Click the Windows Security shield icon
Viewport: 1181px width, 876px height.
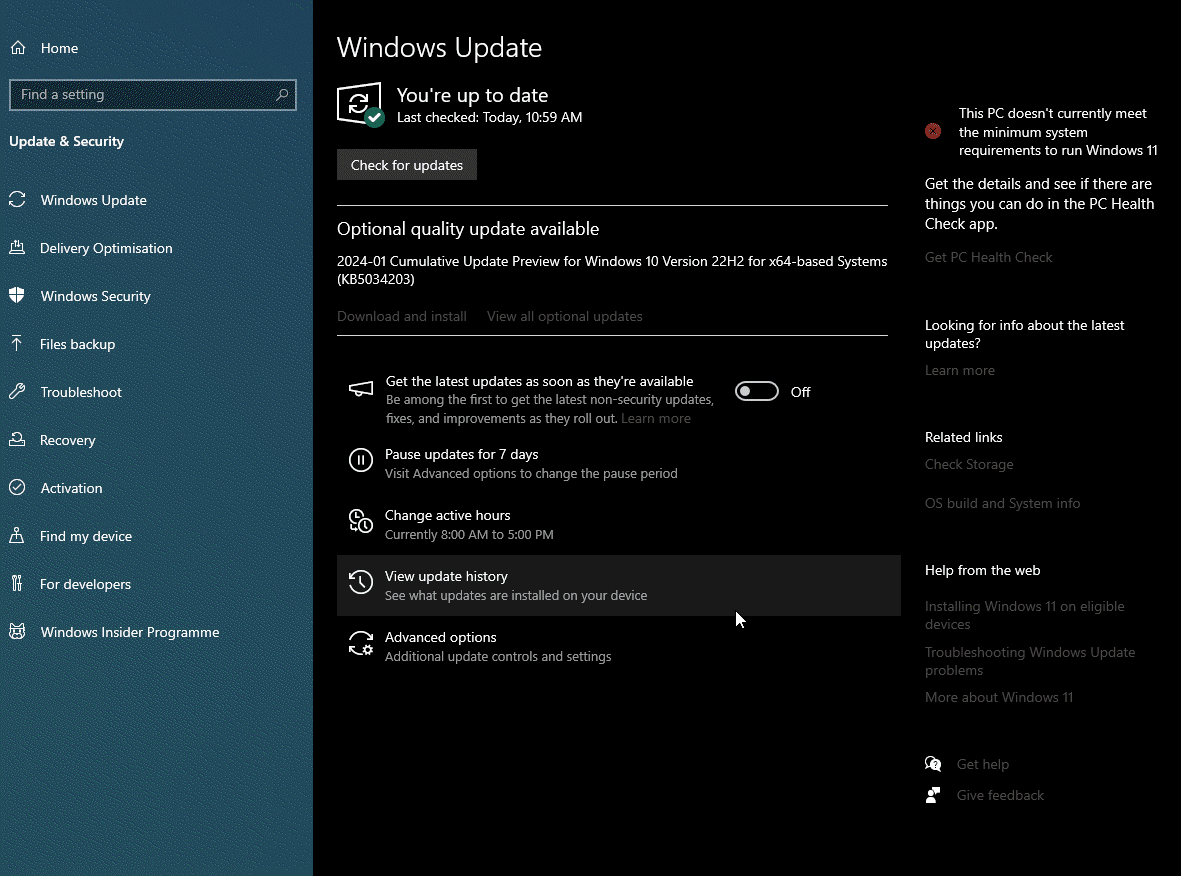point(17,295)
